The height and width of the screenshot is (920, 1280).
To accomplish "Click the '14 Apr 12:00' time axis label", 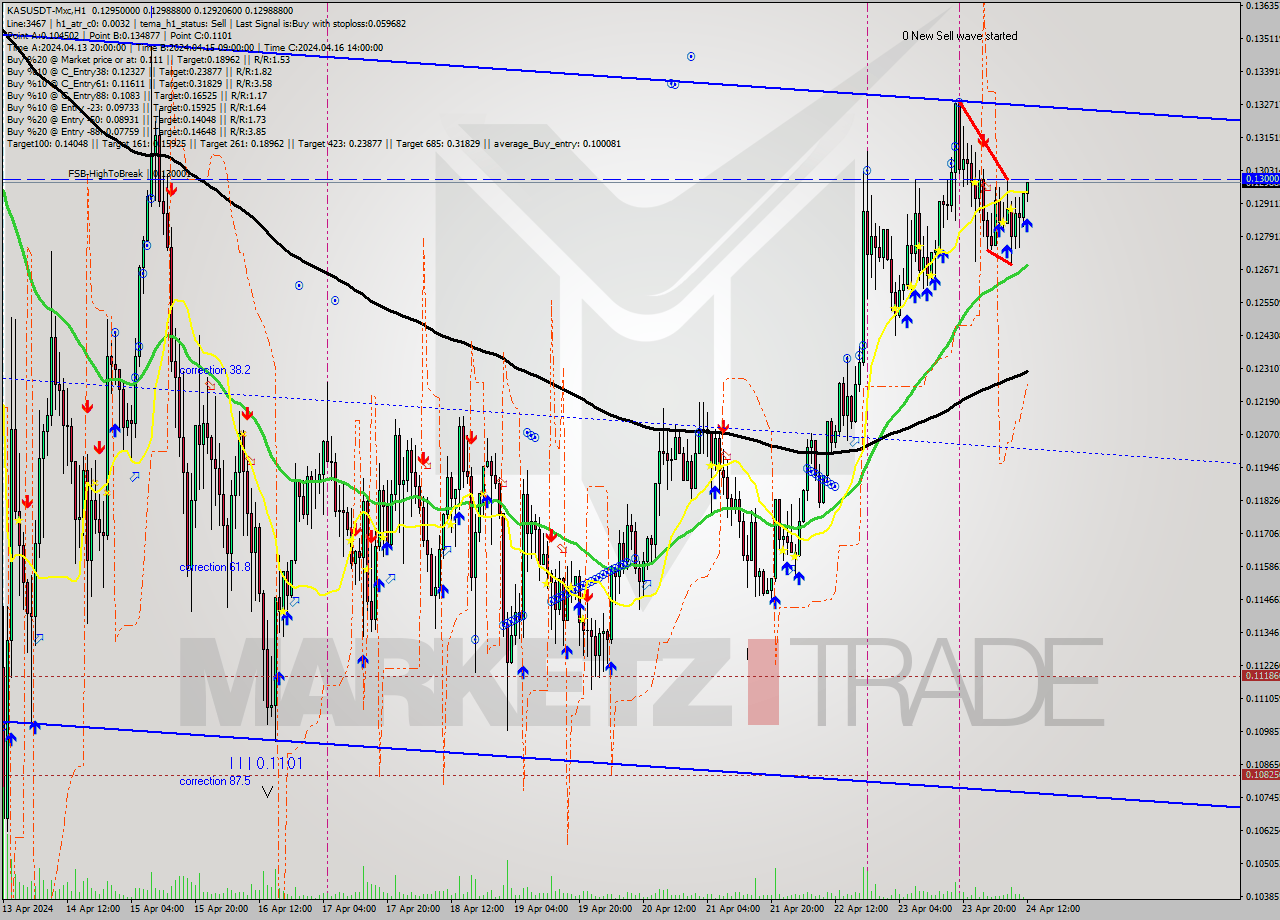I will click(x=92, y=909).
